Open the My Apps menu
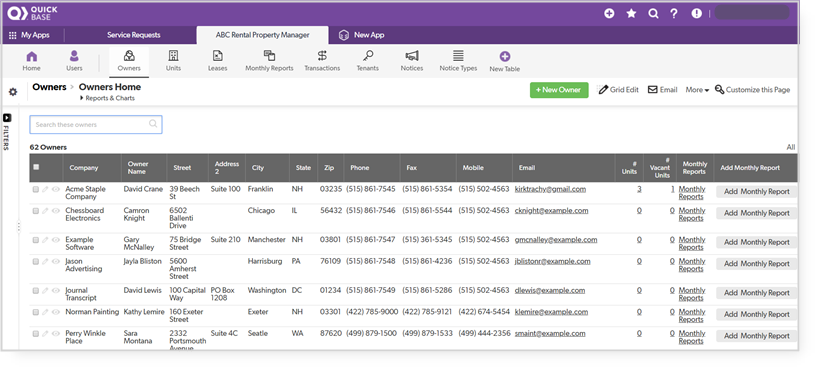 [x=29, y=35]
